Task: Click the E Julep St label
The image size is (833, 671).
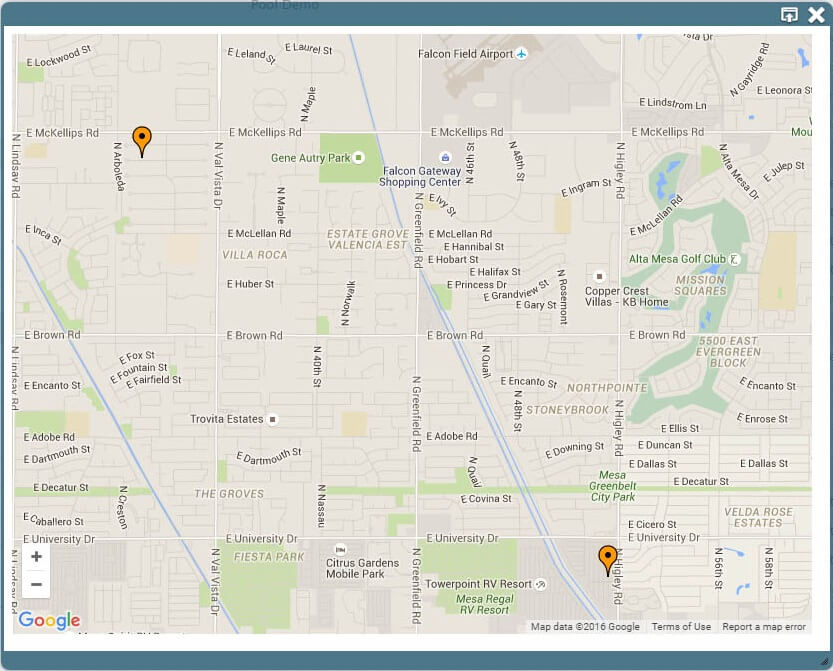Action: (784, 171)
